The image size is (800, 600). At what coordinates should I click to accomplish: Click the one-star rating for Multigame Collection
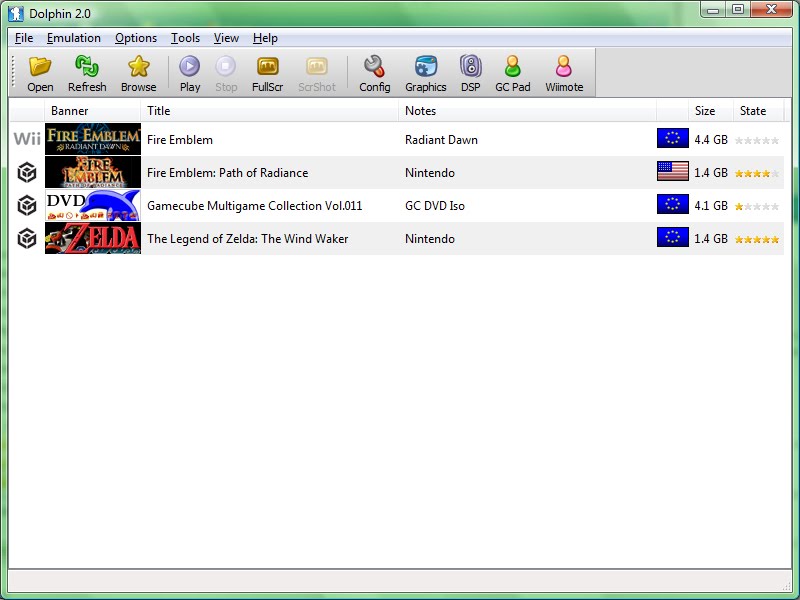tap(757, 207)
